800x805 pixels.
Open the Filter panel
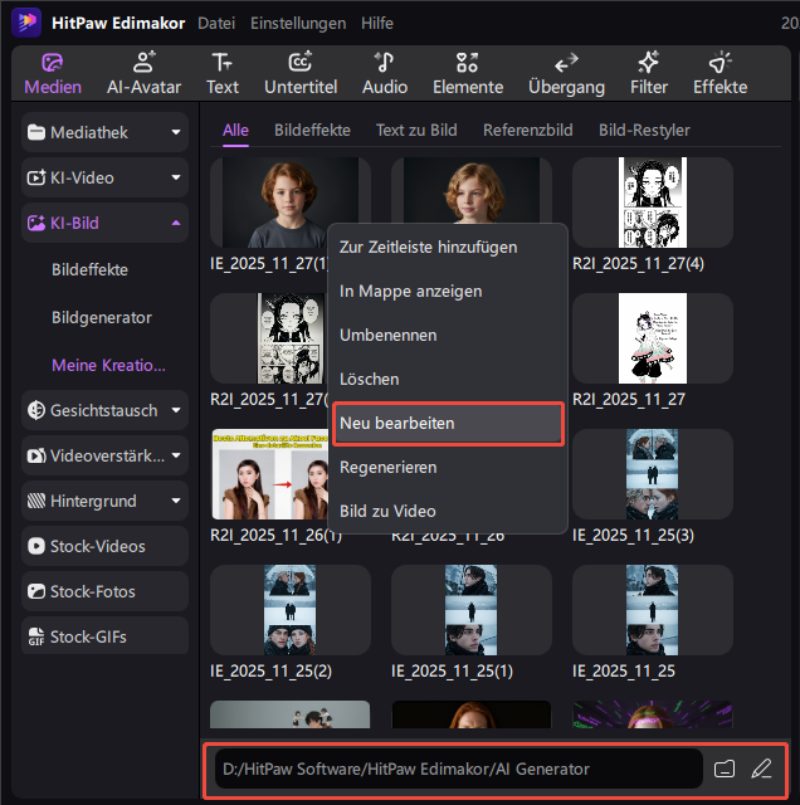pyautogui.click(x=648, y=73)
